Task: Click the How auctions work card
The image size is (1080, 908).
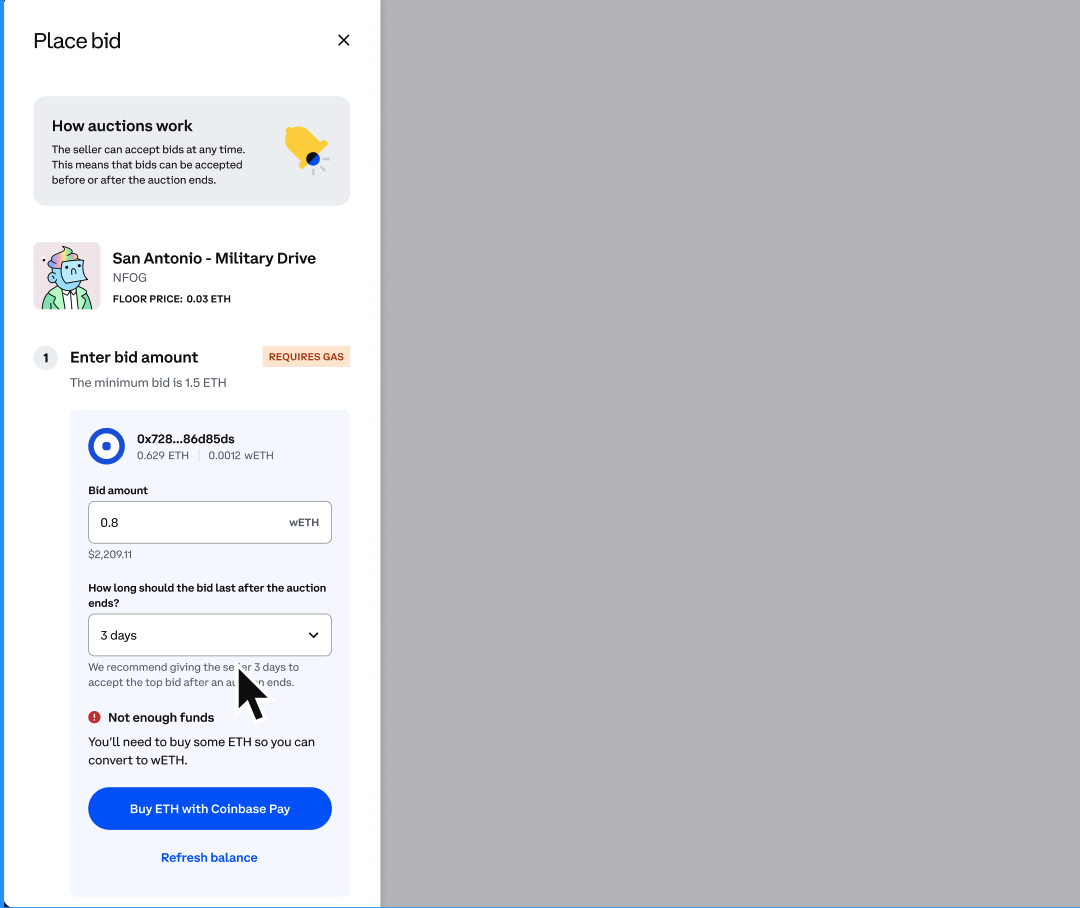Action: tap(191, 151)
